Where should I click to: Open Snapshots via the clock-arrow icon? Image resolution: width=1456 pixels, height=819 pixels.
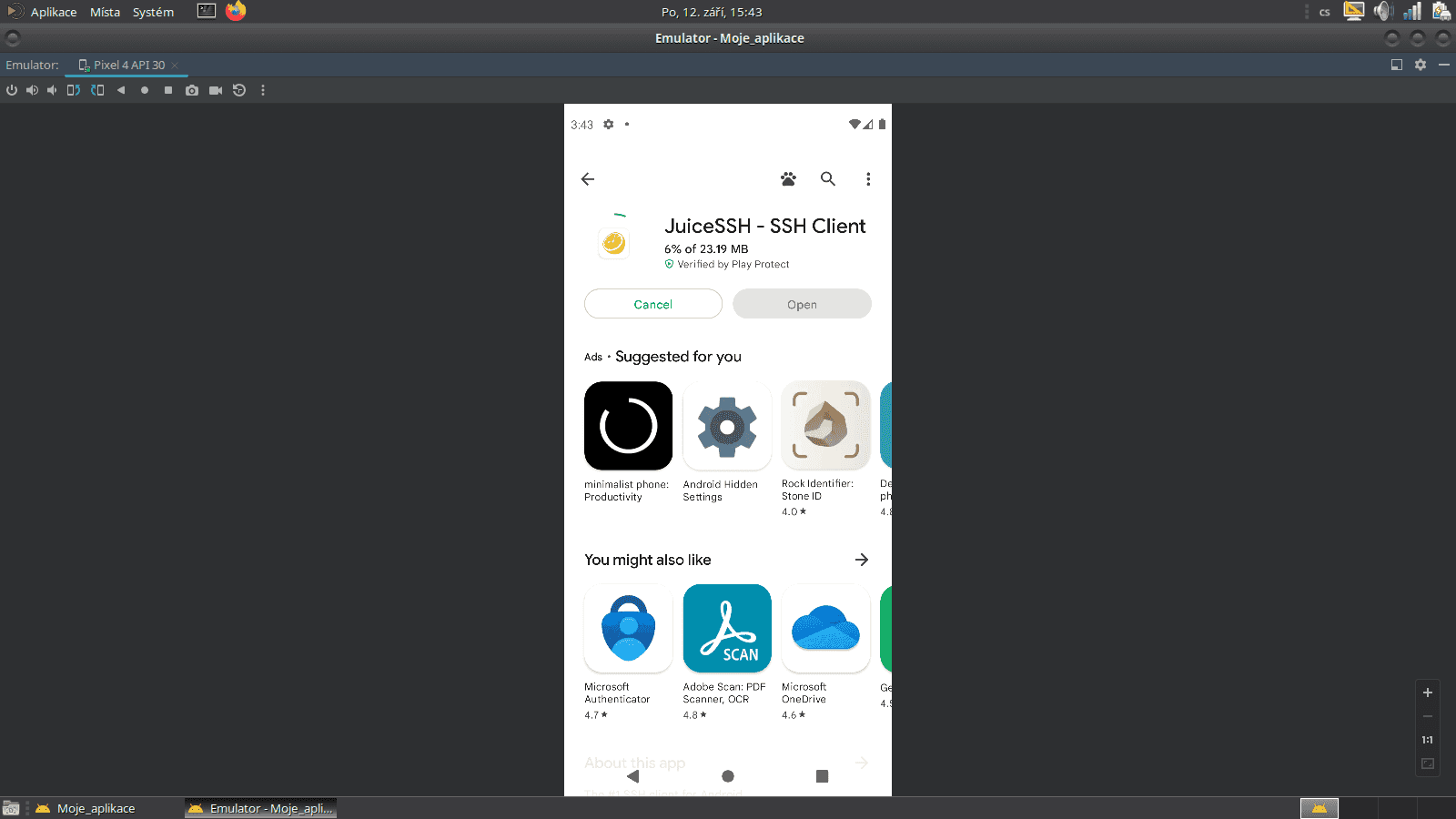tap(239, 90)
